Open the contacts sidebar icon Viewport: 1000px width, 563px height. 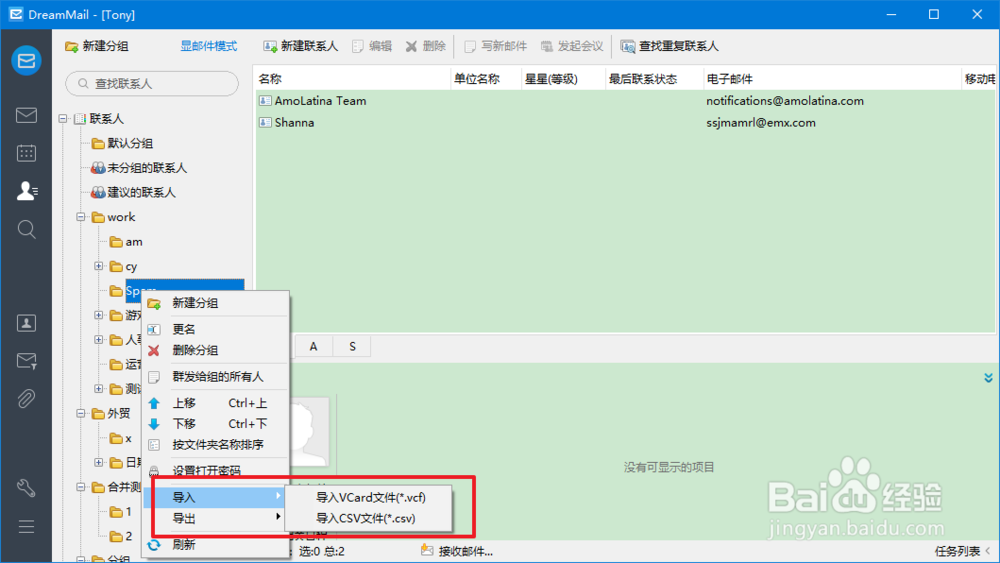(x=26, y=191)
